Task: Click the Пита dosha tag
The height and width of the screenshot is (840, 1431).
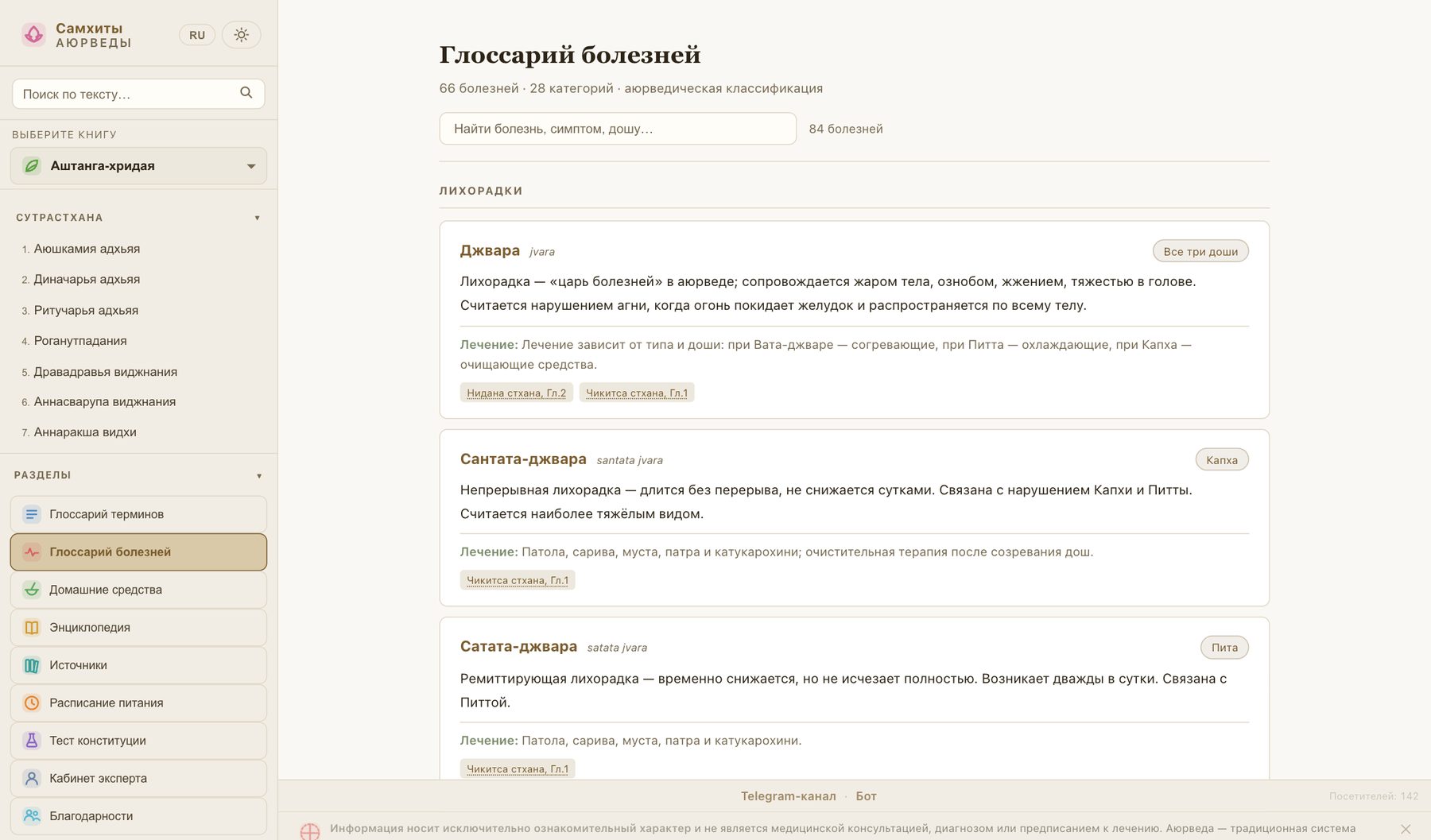Action: (1224, 648)
